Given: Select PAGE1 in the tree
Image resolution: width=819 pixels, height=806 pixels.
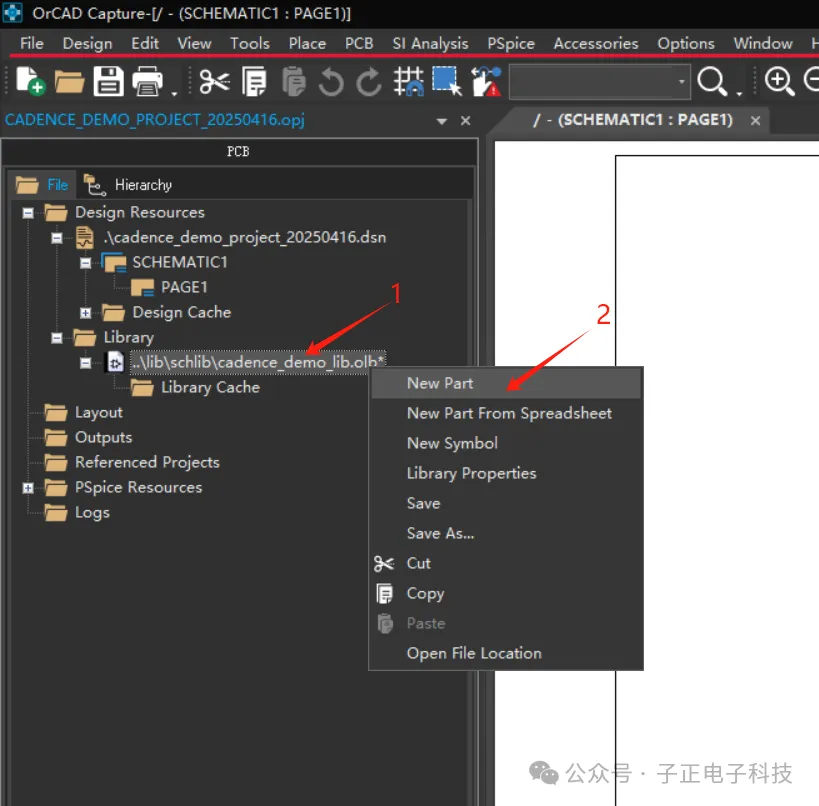Looking at the screenshot, I should [184, 287].
